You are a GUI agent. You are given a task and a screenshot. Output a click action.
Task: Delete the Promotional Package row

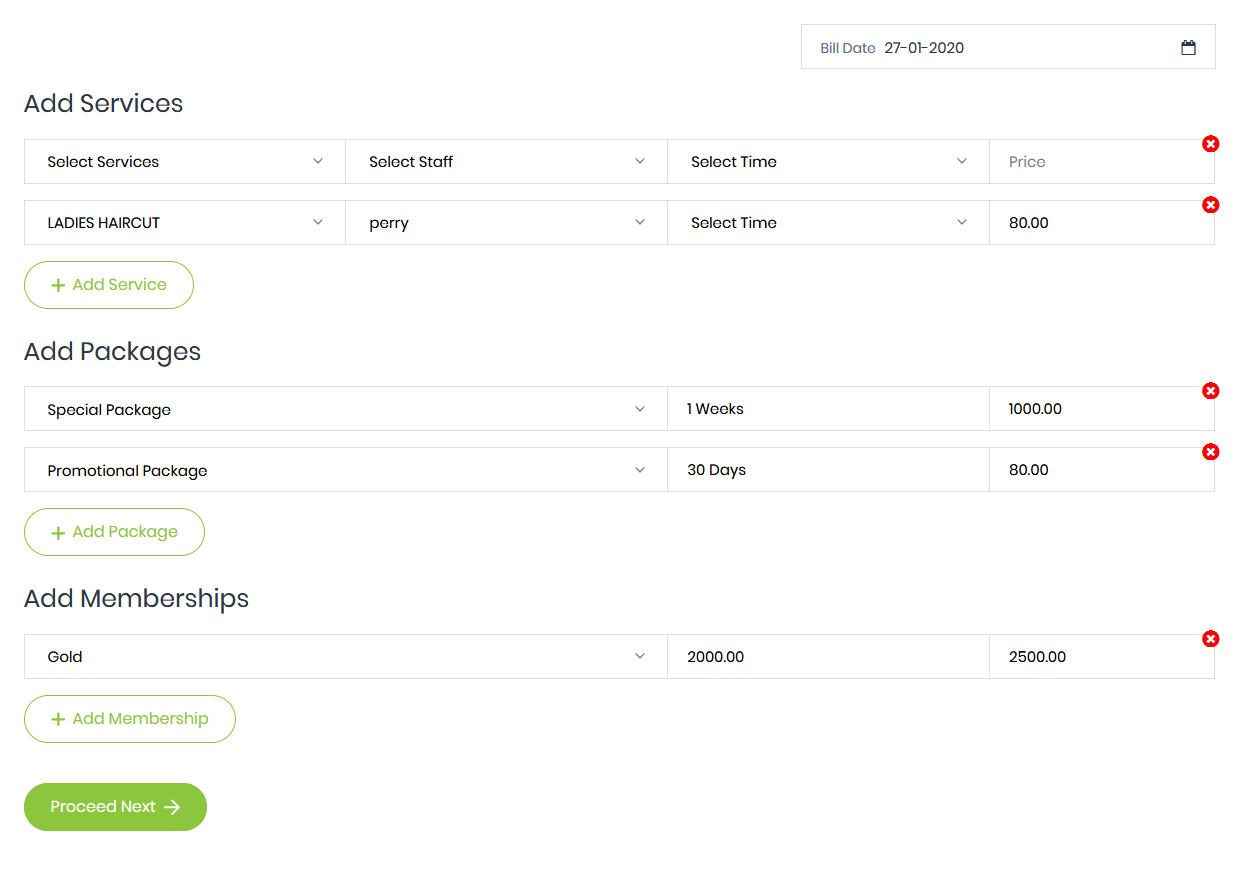coord(1210,452)
